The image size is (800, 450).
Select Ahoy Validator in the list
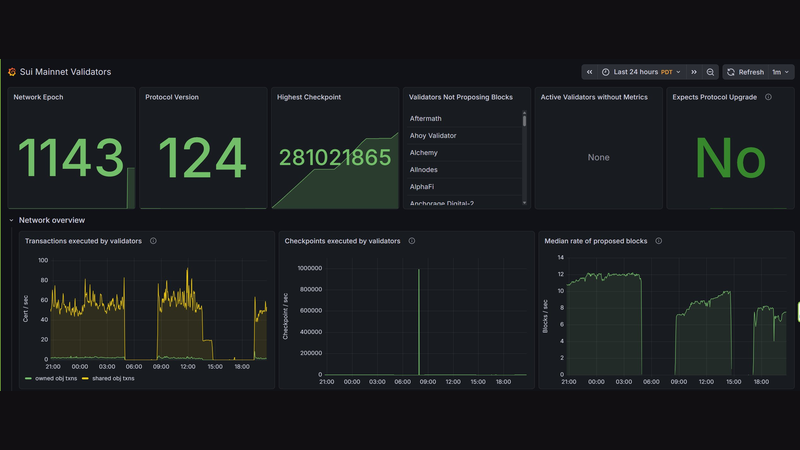coord(433,136)
